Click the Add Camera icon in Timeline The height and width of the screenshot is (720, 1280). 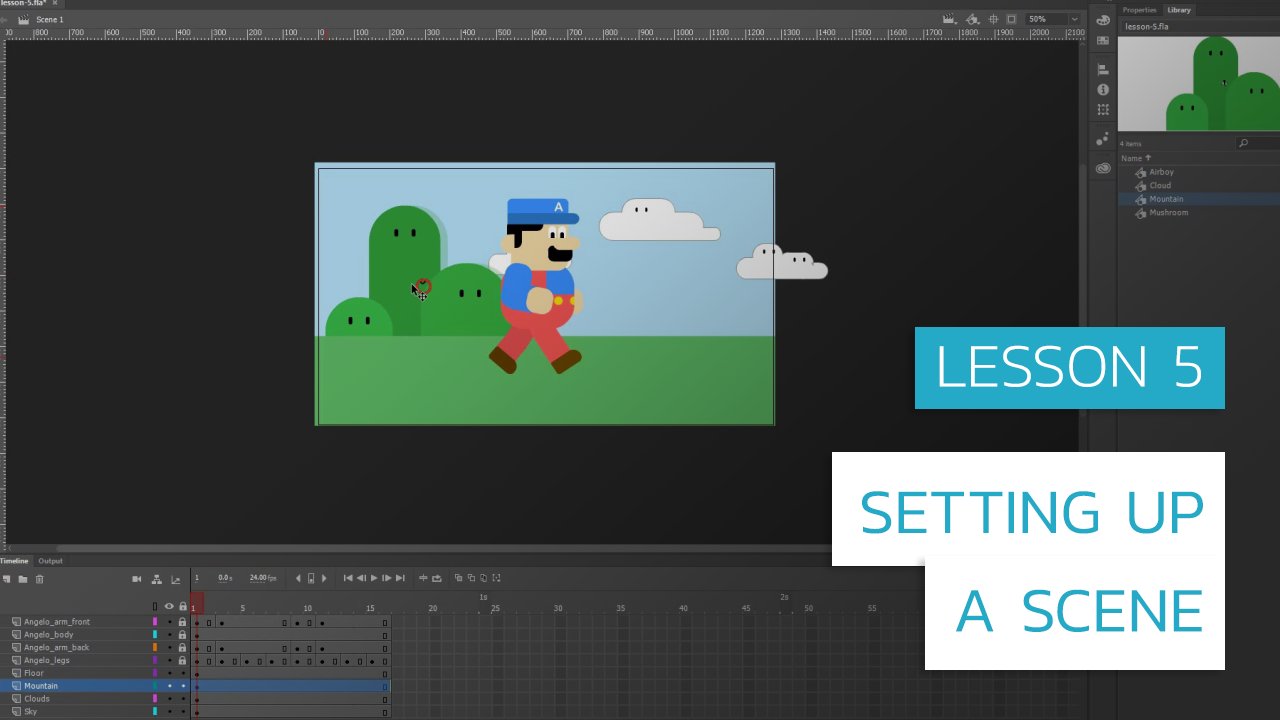[137, 579]
